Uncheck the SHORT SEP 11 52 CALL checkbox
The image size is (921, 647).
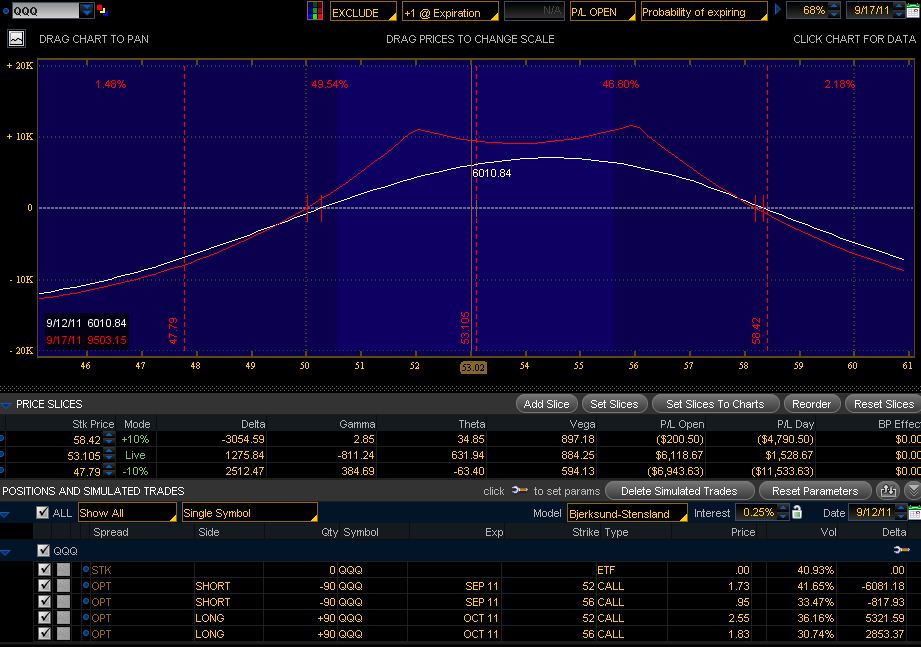point(45,585)
